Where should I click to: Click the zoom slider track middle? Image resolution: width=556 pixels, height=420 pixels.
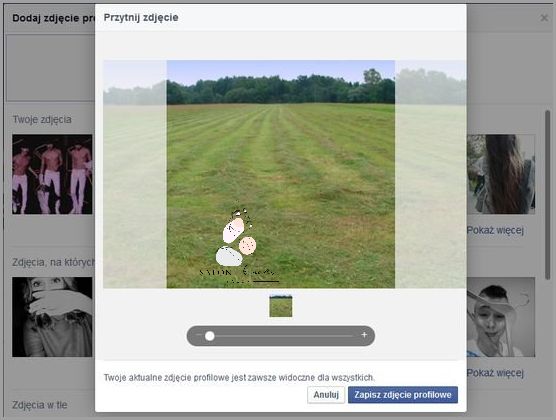point(281,336)
